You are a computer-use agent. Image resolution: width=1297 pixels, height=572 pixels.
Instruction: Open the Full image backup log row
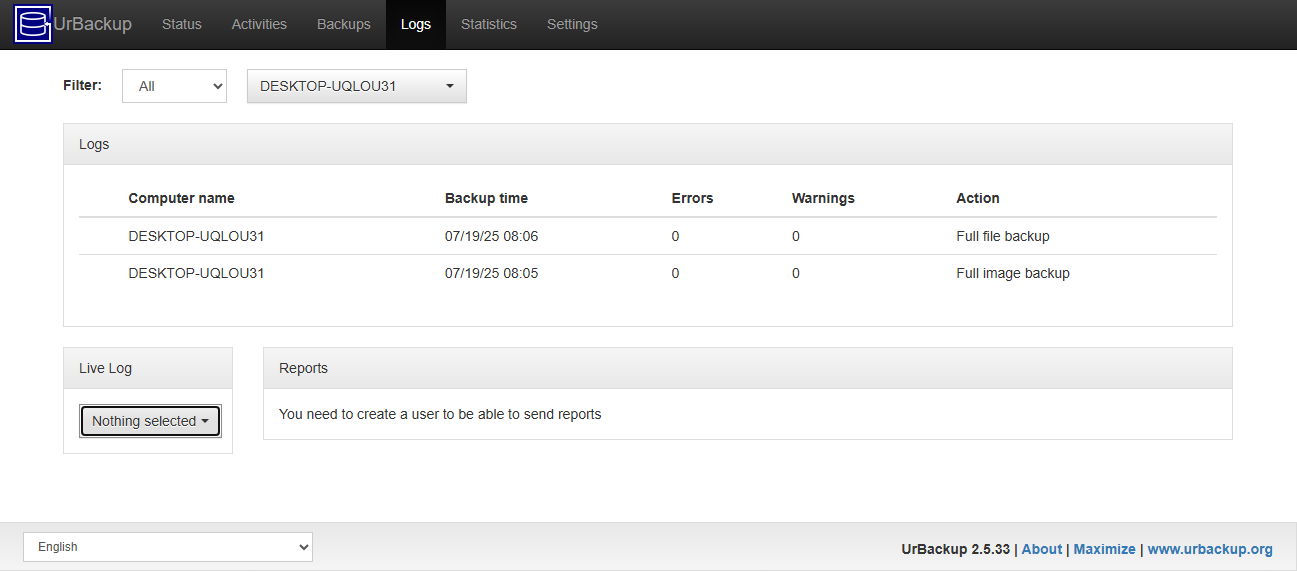coord(648,273)
